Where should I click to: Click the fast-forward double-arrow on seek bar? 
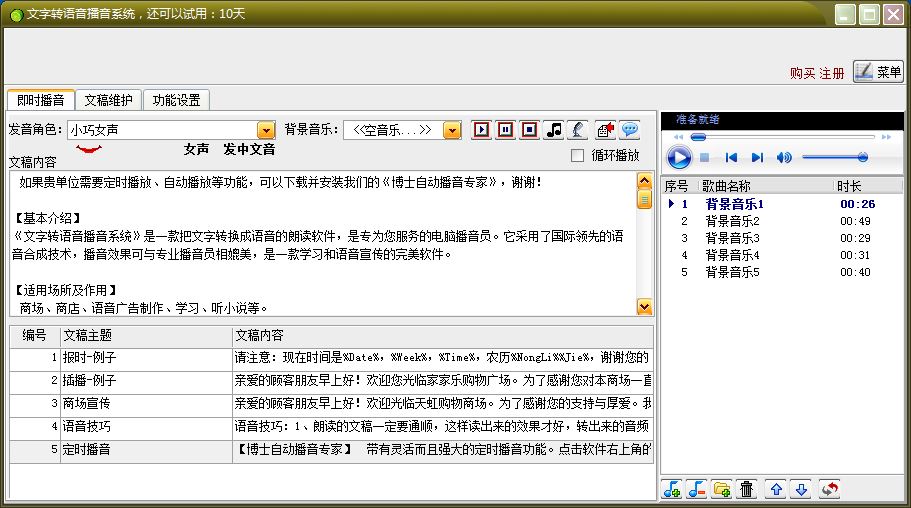pyautogui.click(x=886, y=137)
